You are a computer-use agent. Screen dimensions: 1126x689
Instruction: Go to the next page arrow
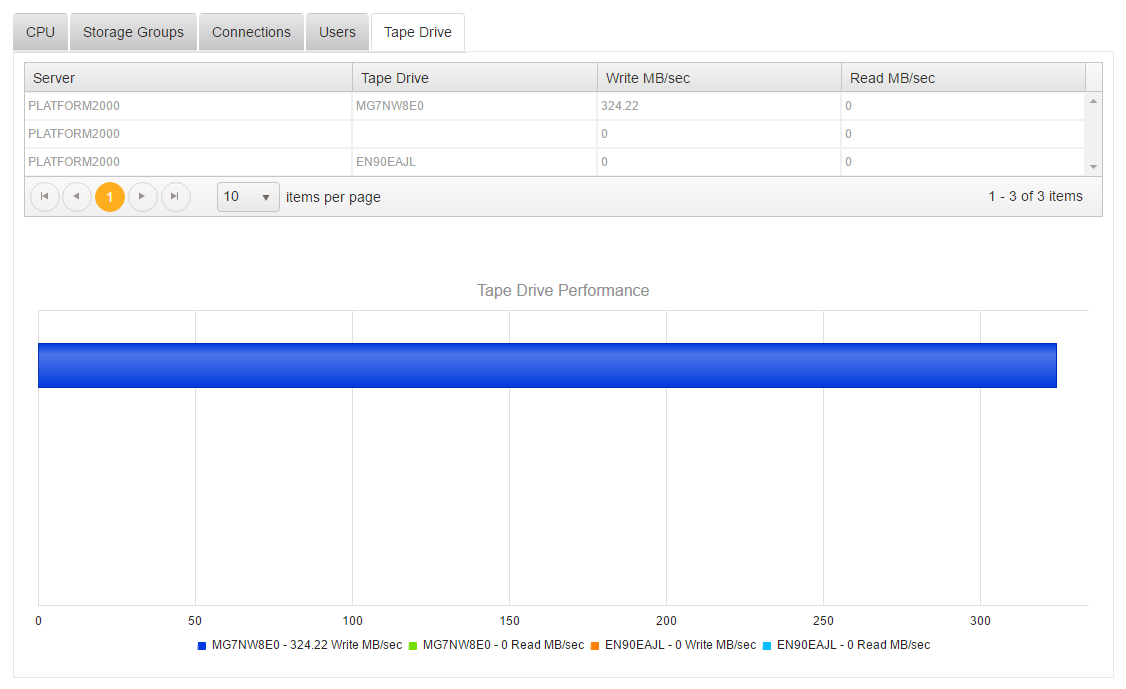(142, 197)
